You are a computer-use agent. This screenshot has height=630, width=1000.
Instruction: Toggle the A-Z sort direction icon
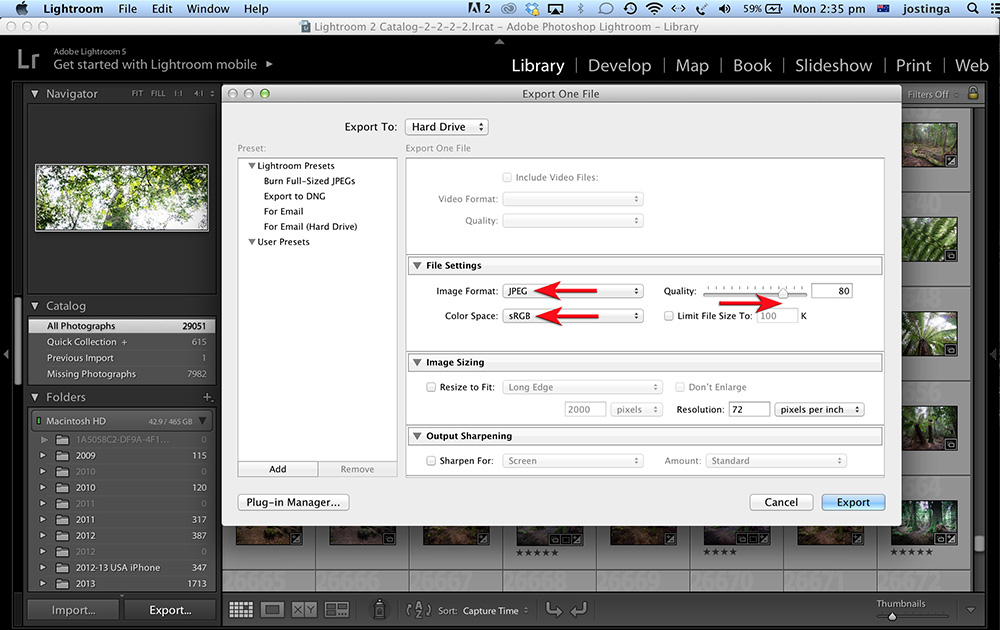click(x=418, y=610)
